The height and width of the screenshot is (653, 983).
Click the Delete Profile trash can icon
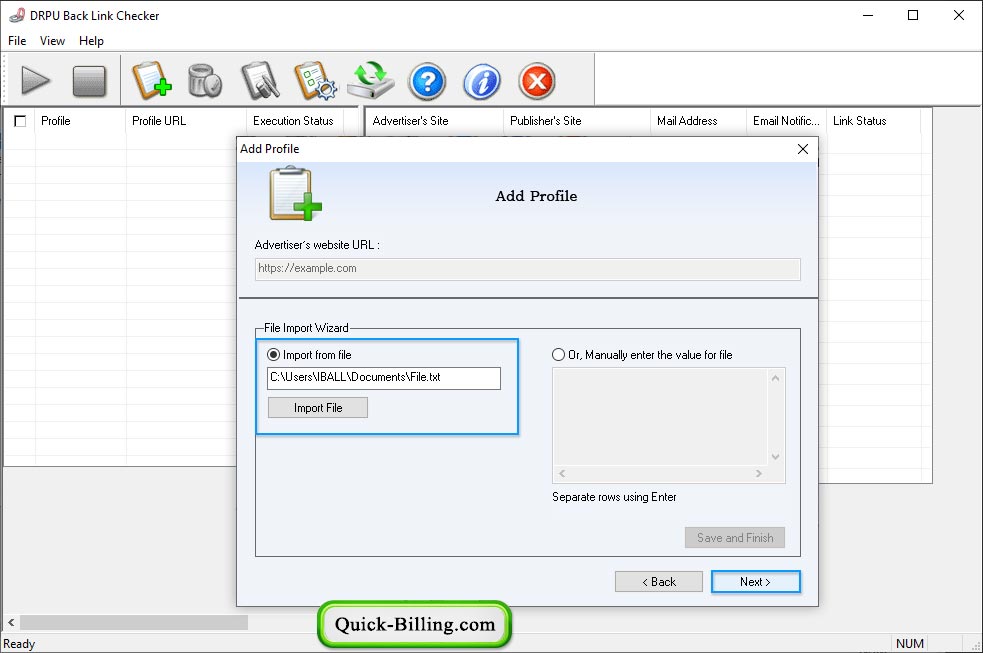point(205,80)
